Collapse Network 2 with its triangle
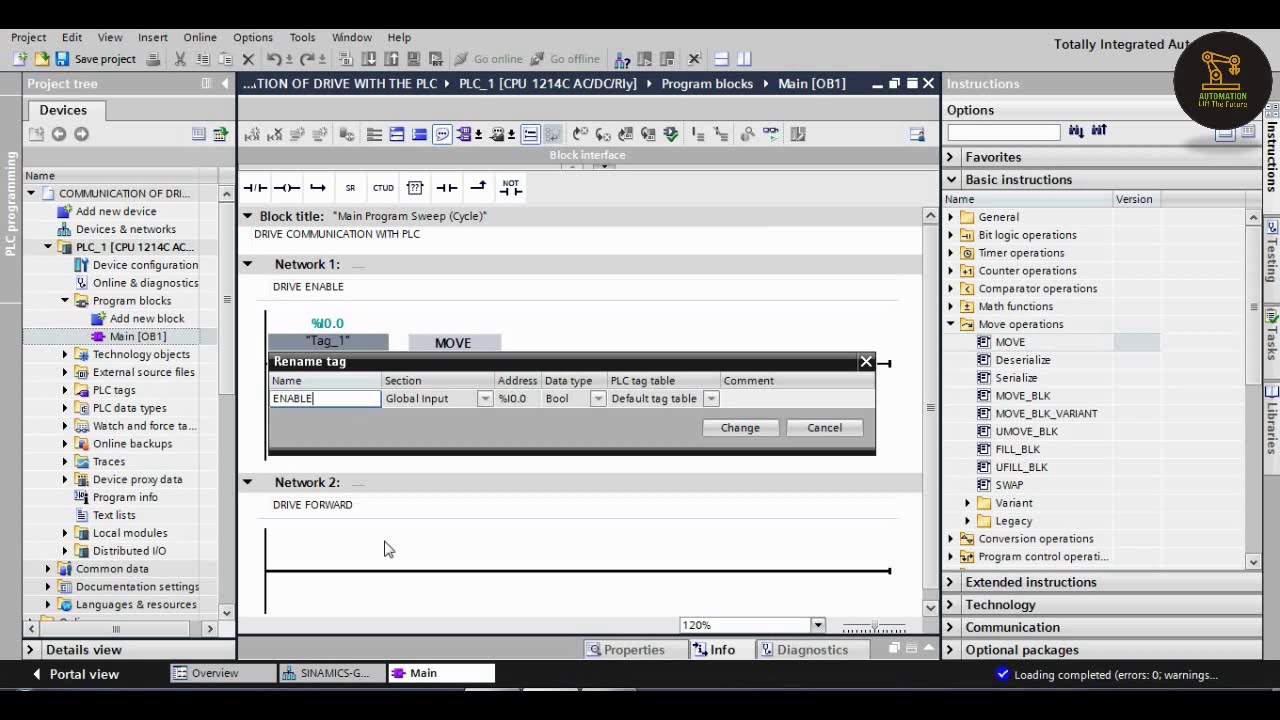Screen dimensions: 1280x720 [x=247, y=482]
